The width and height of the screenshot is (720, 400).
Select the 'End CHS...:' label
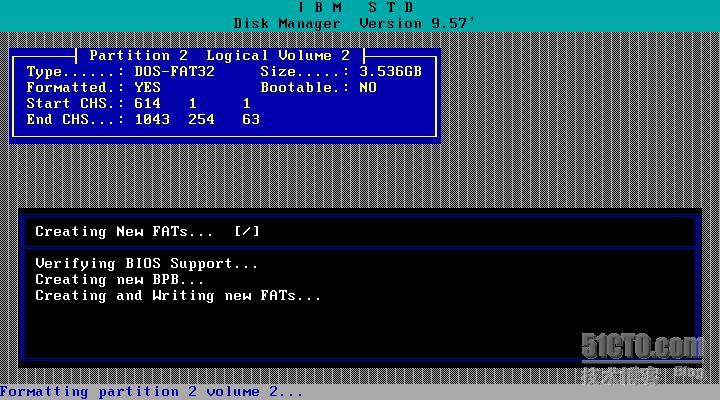pyautogui.click(x=75, y=119)
